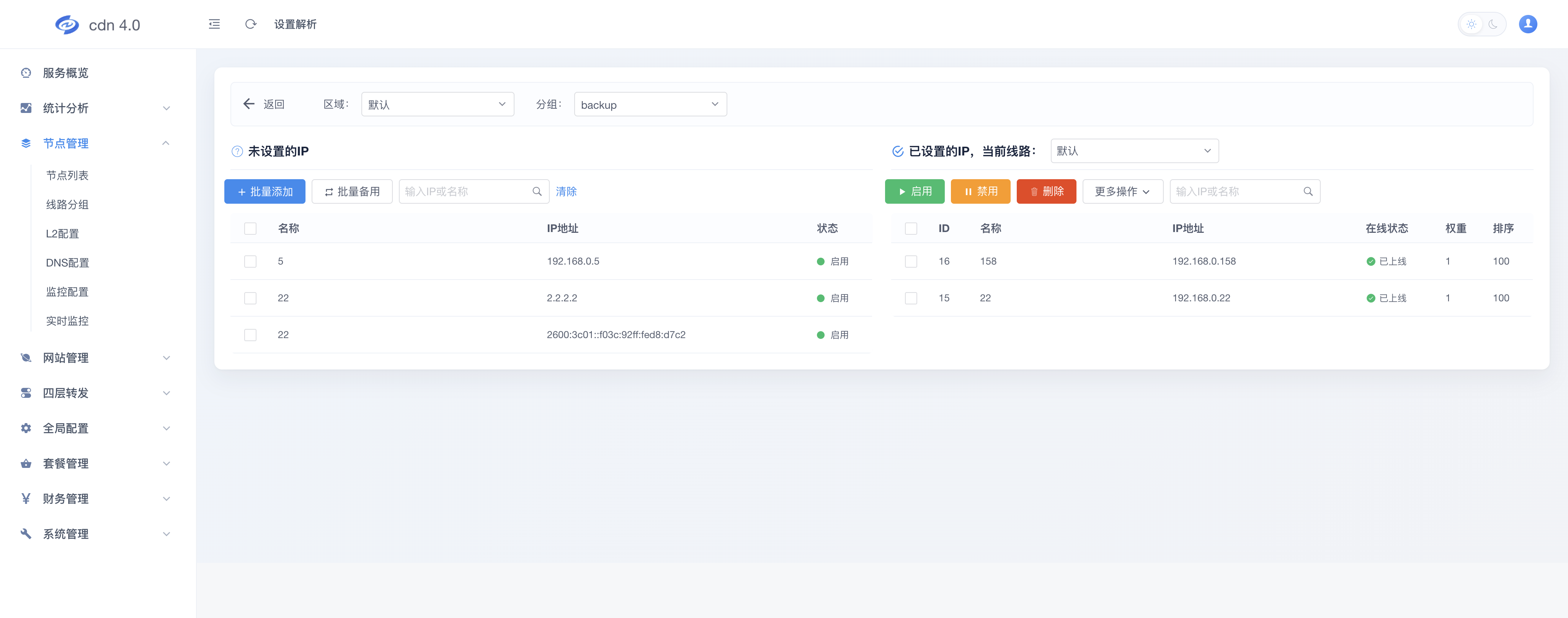Open 线路分组 in the sidebar
The image size is (1568, 618).
click(67, 204)
